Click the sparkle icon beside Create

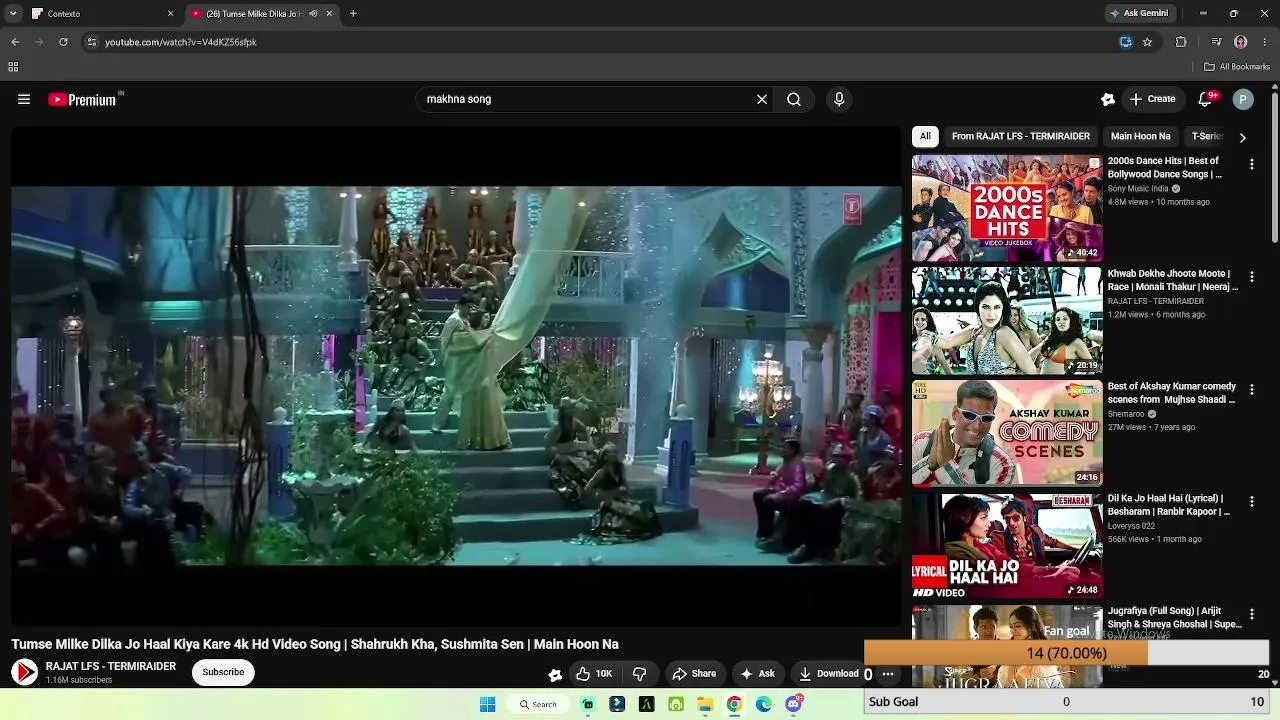(x=1108, y=99)
